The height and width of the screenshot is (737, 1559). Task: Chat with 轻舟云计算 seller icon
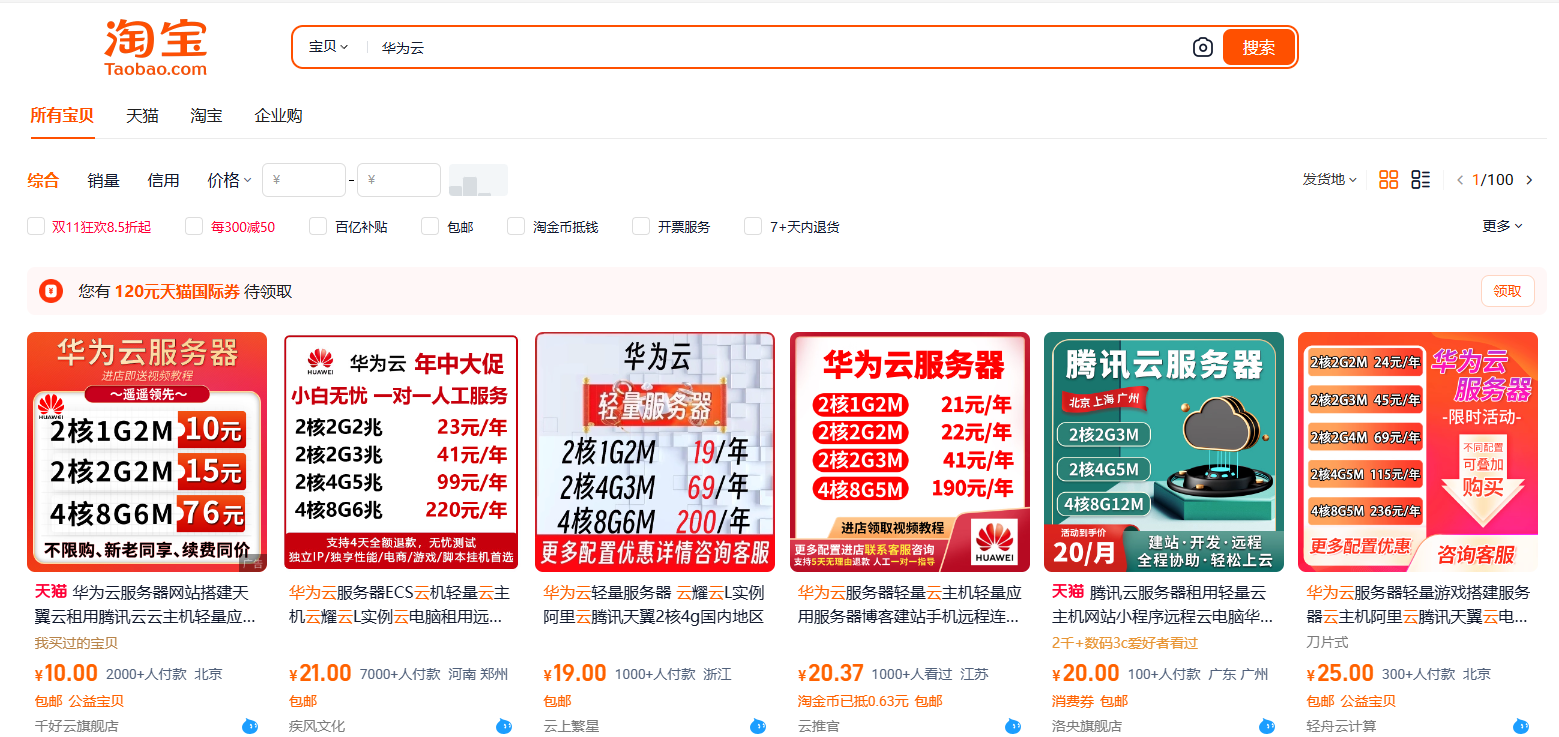[x=1521, y=726]
